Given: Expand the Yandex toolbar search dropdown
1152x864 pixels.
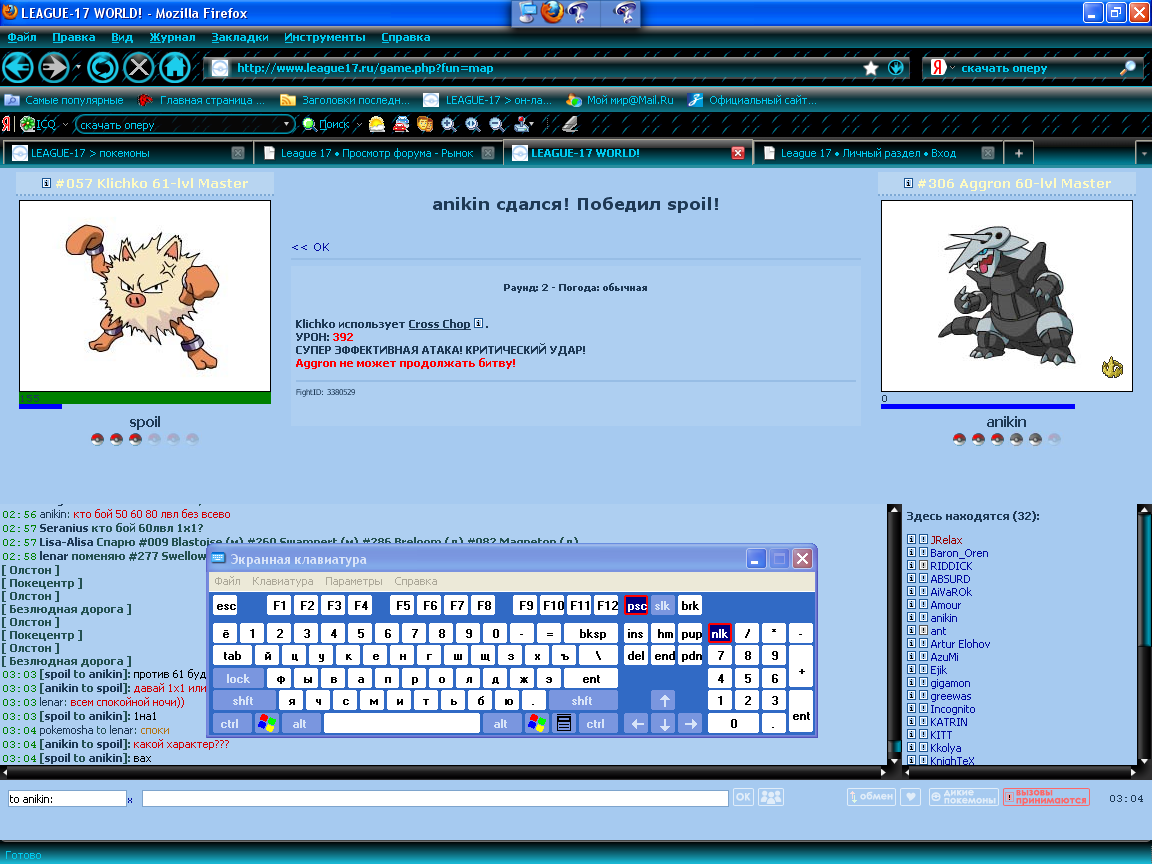Looking at the screenshot, I should tap(287, 124).
